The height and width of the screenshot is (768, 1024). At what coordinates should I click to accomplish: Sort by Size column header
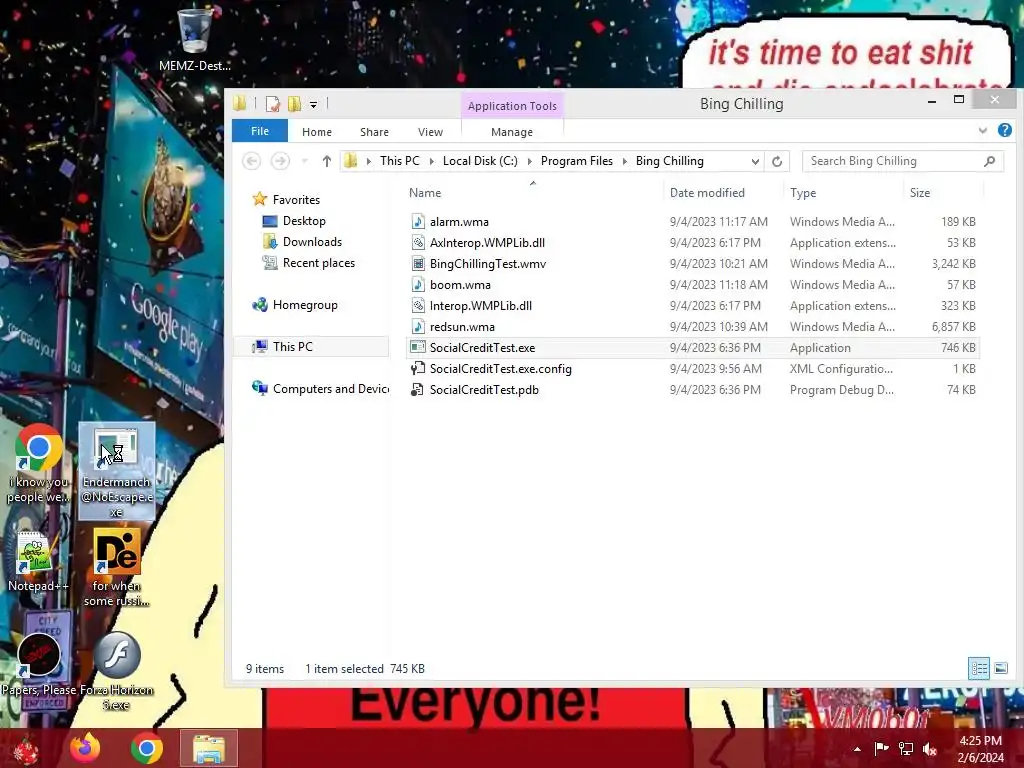pyautogui.click(x=920, y=193)
